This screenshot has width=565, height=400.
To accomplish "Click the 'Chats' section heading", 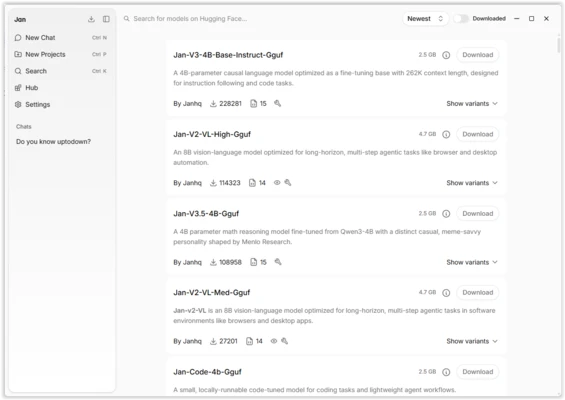I will [x=24, y=126].
